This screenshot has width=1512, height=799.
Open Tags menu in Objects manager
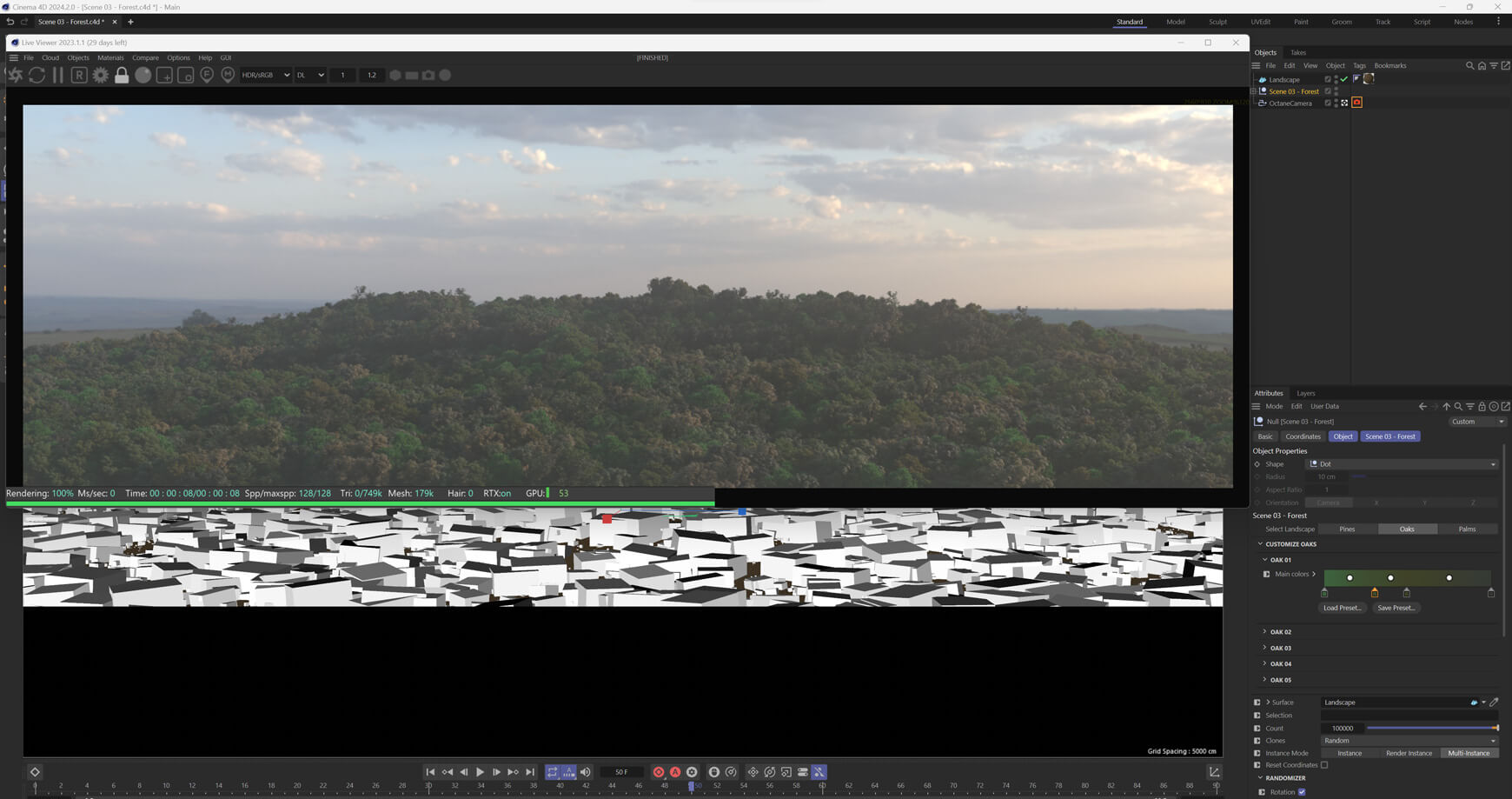pyautogui.click(x=1359, y=66)
